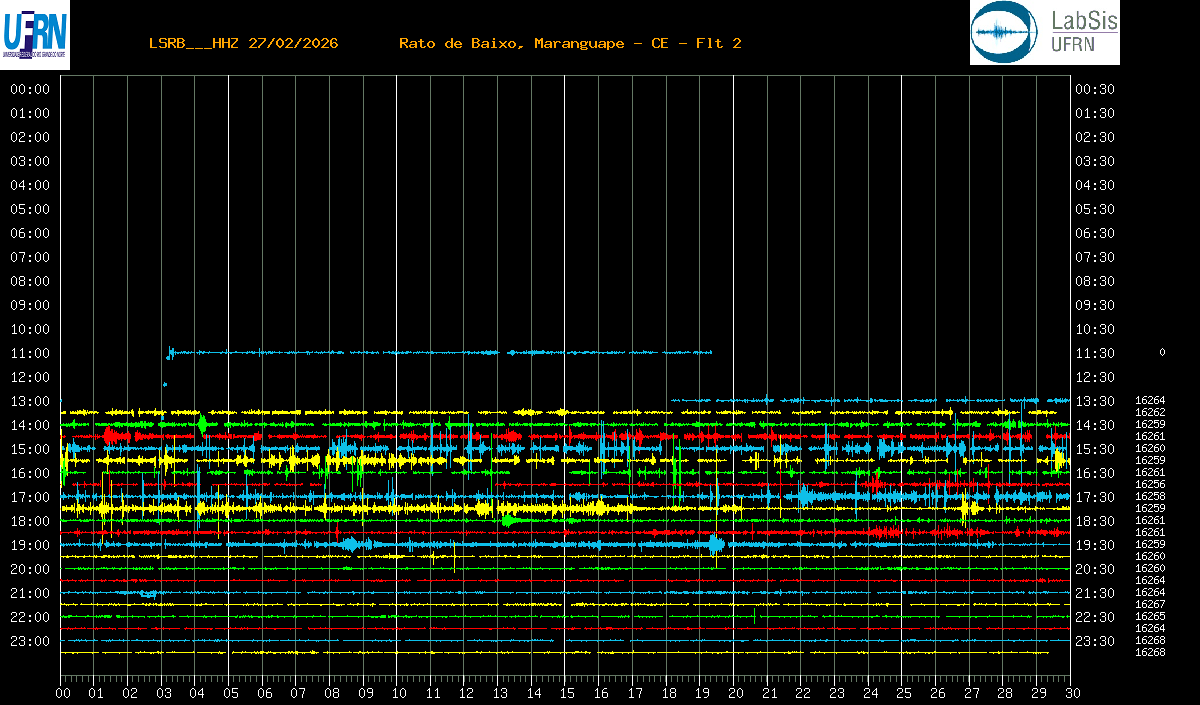Image resolution: width=1200 pixels, height=705 pixels.
Task: Click the 23:30 label on right axis
Action: 1095,641
